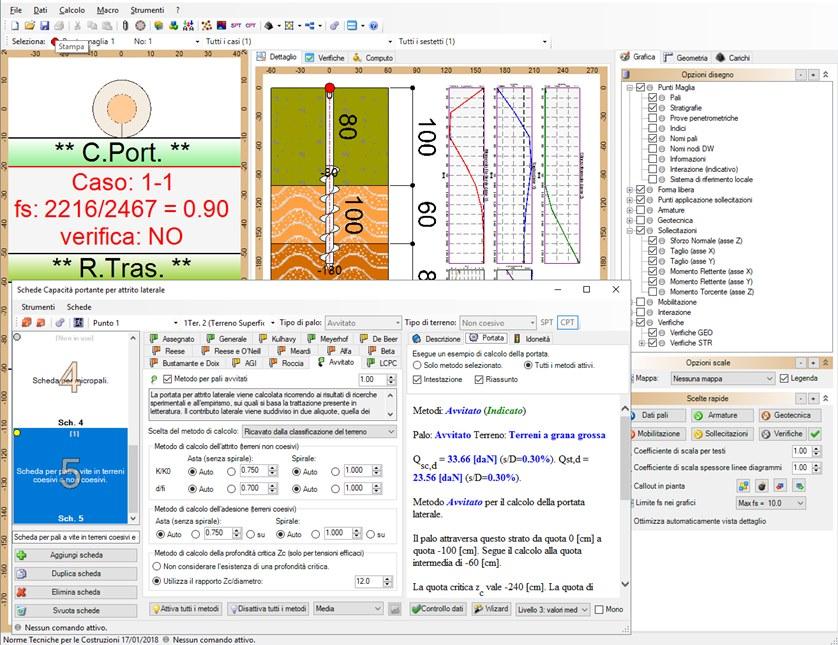Click the 'Controllo dati' button
838x645 pixels.
click(437, 608)
